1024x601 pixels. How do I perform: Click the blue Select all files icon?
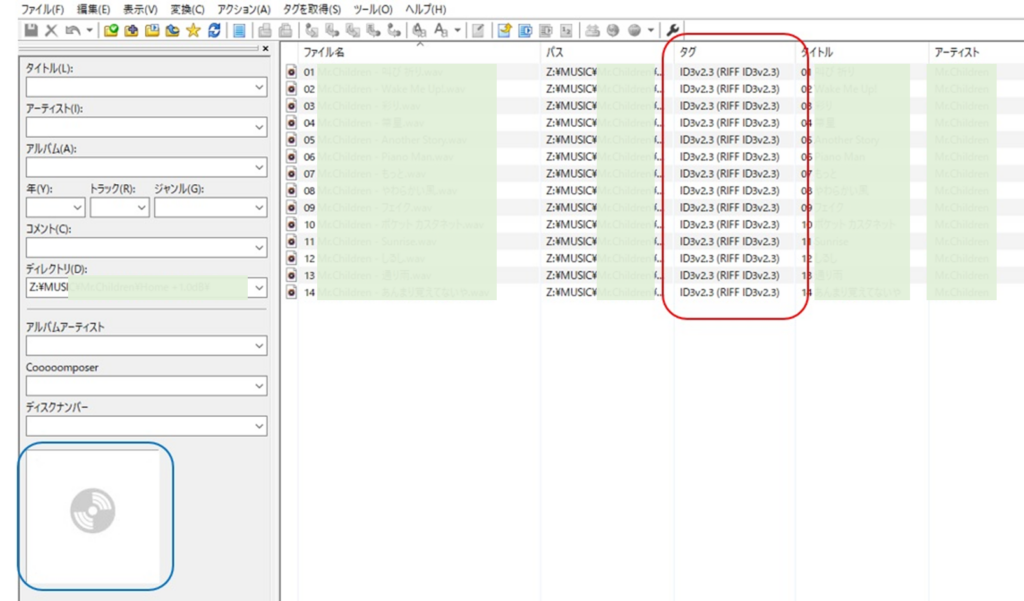(240, 30)
